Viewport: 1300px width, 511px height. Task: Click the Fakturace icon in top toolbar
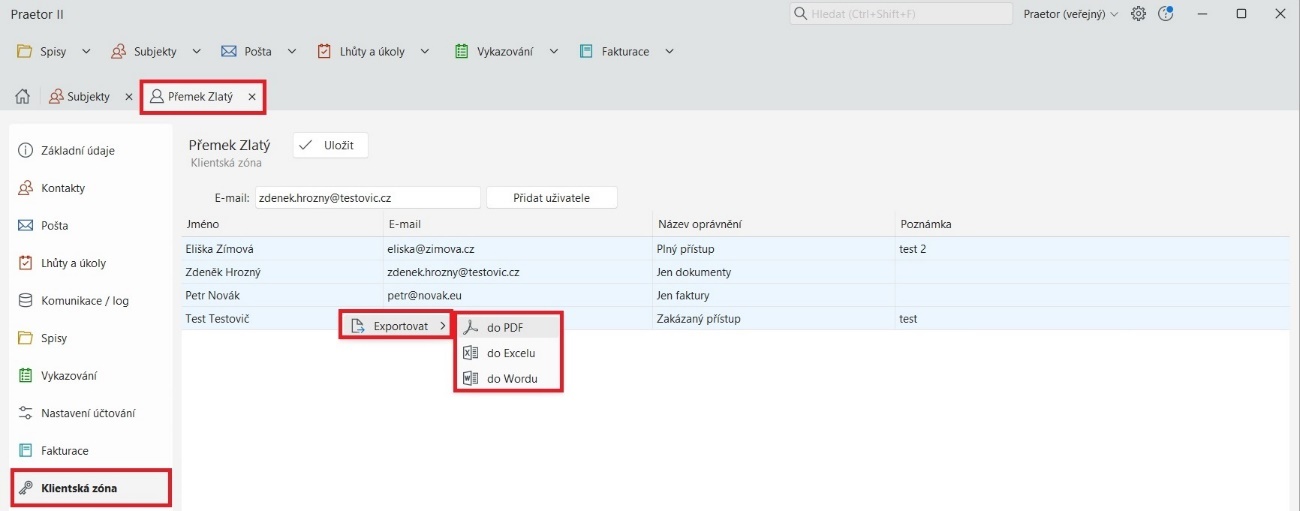[586, 51]
